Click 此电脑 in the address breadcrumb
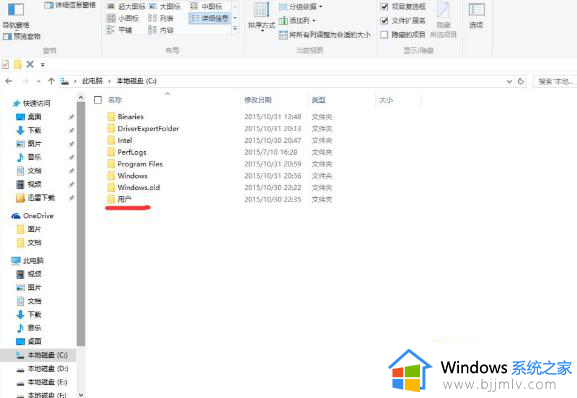Image resolution: width=577 pixels, height=398 pixels. [92, 81]
